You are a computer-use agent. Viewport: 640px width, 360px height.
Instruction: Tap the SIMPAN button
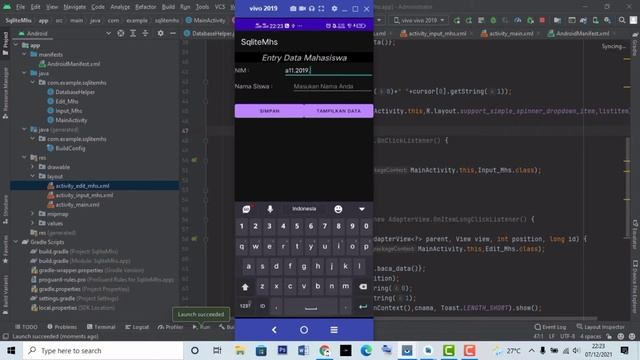click(x=269, y=111)
